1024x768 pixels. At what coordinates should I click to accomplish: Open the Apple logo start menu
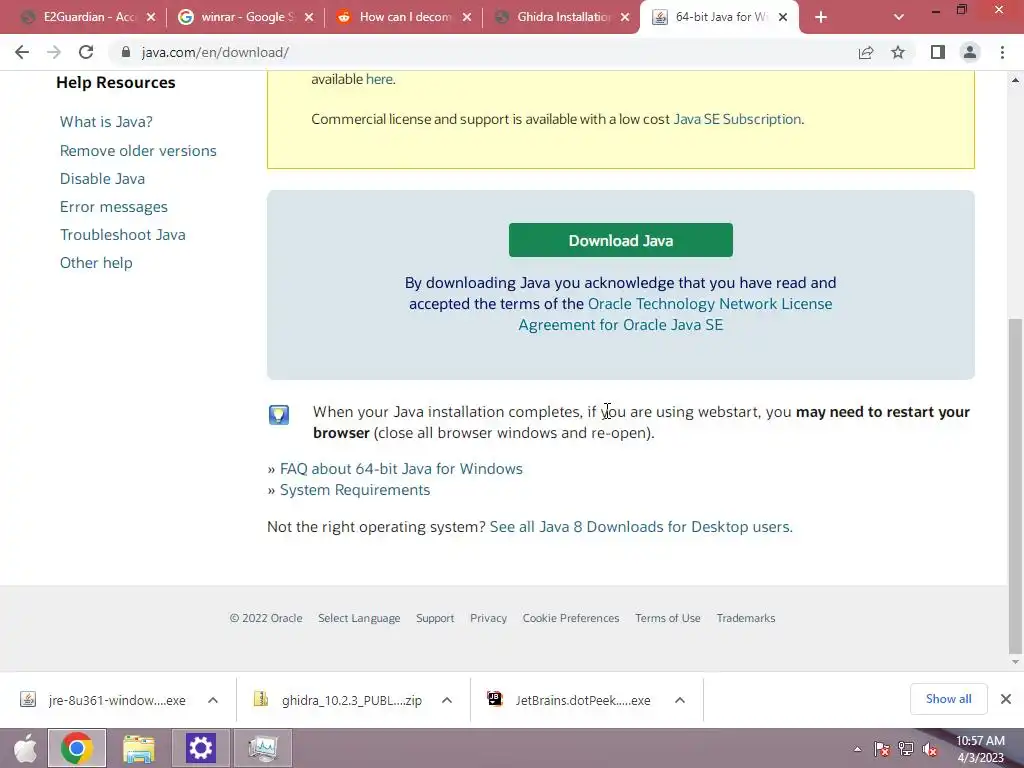pyautogui.click(x=25, y=748)
